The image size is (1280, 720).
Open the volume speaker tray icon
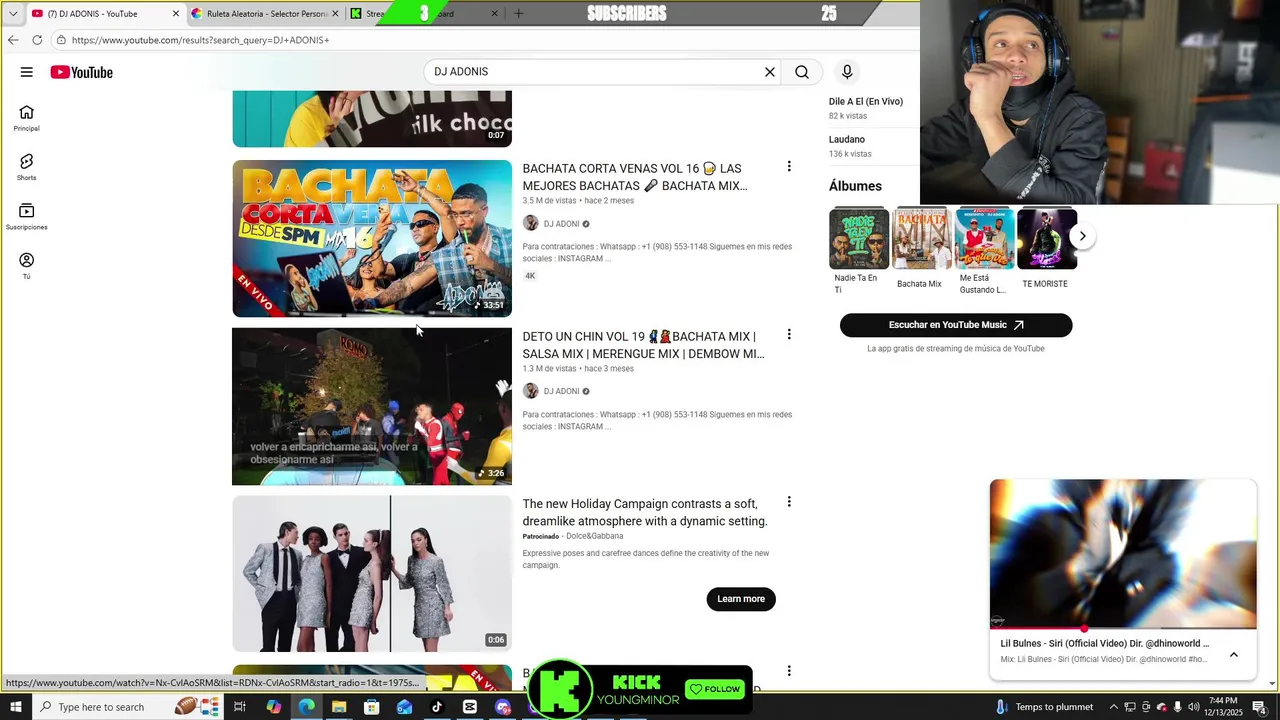(x=1193, y=707)
